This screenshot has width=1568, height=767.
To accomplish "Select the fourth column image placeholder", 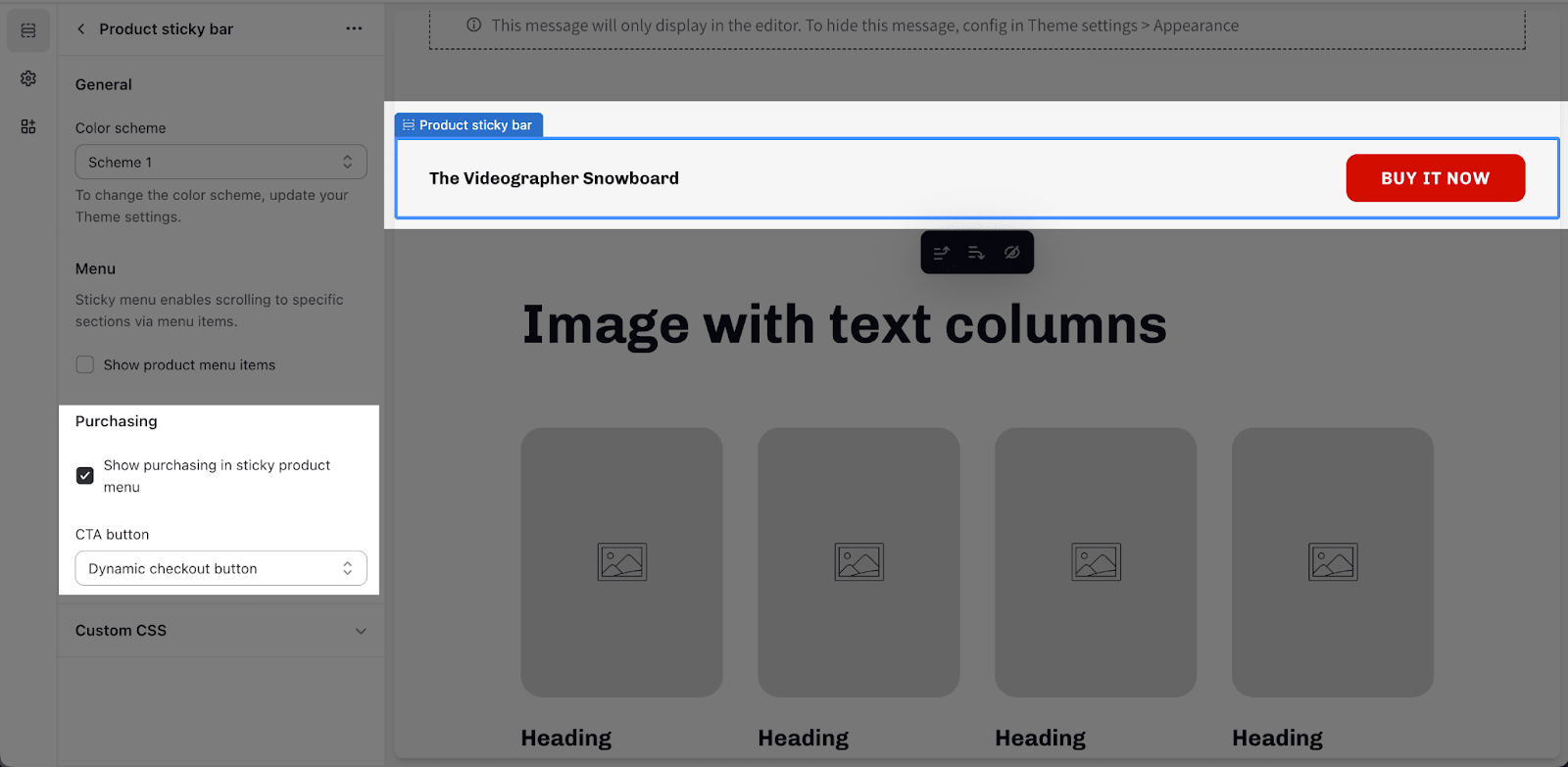I will (x=1333, y=562).
